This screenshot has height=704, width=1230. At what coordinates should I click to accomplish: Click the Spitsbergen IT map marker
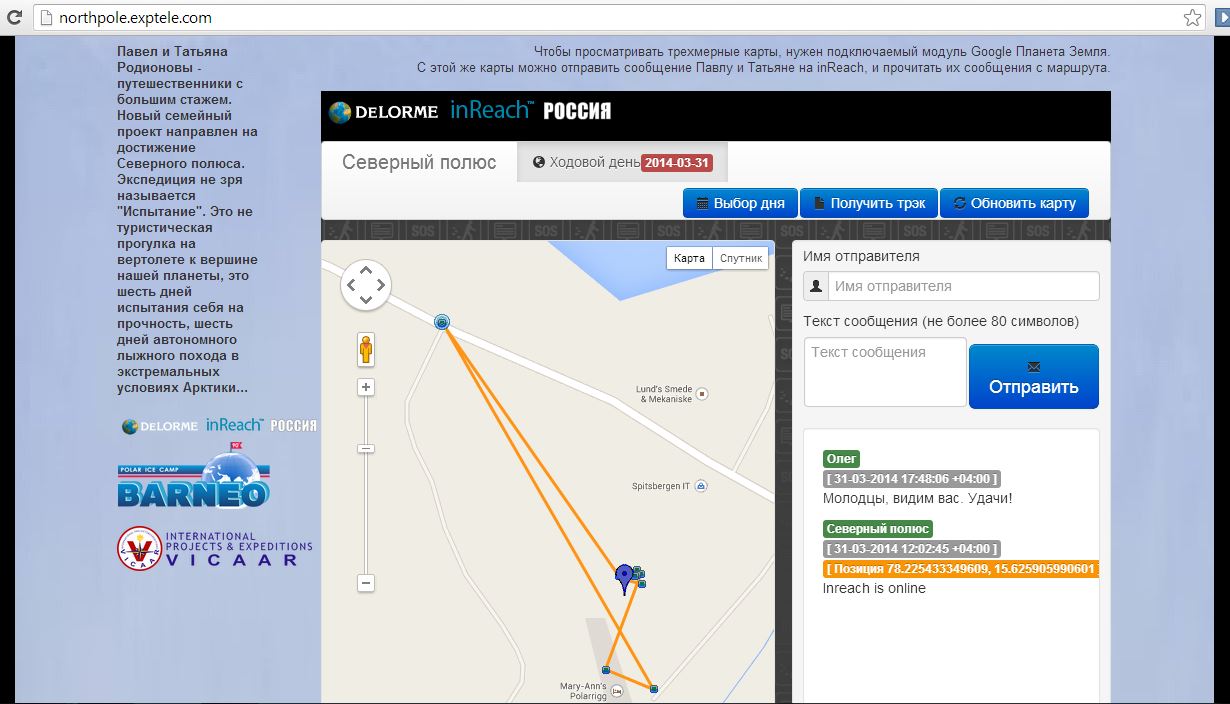pos(701,486)
